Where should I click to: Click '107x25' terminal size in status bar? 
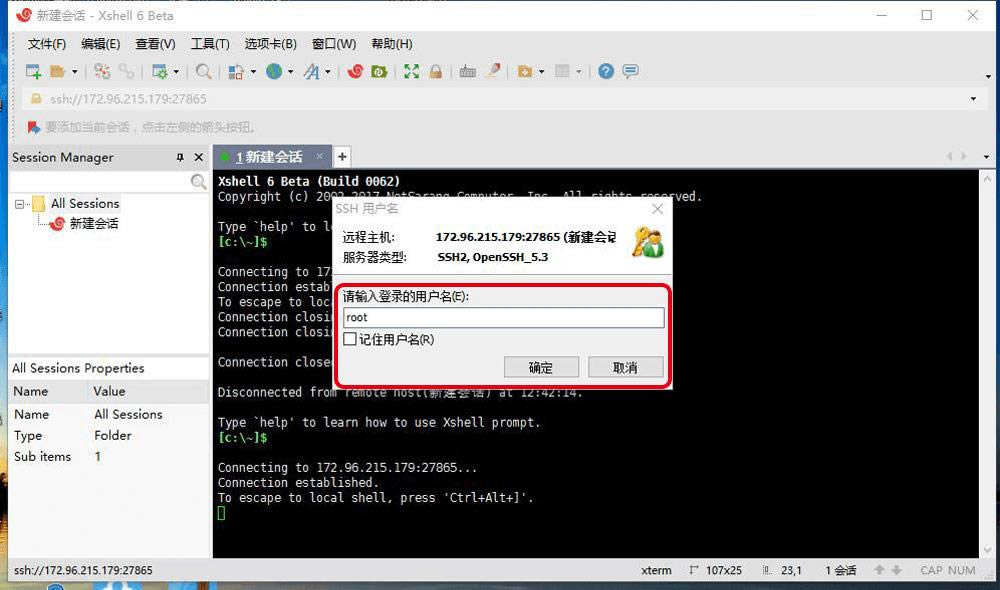coord(723,570)
